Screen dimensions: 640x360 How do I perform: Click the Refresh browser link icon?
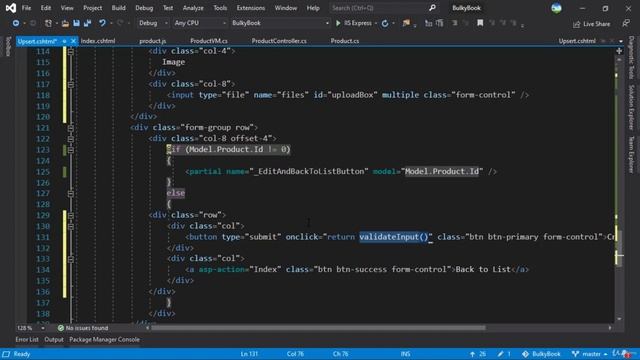pyautogui.click(x=385, y=23)
